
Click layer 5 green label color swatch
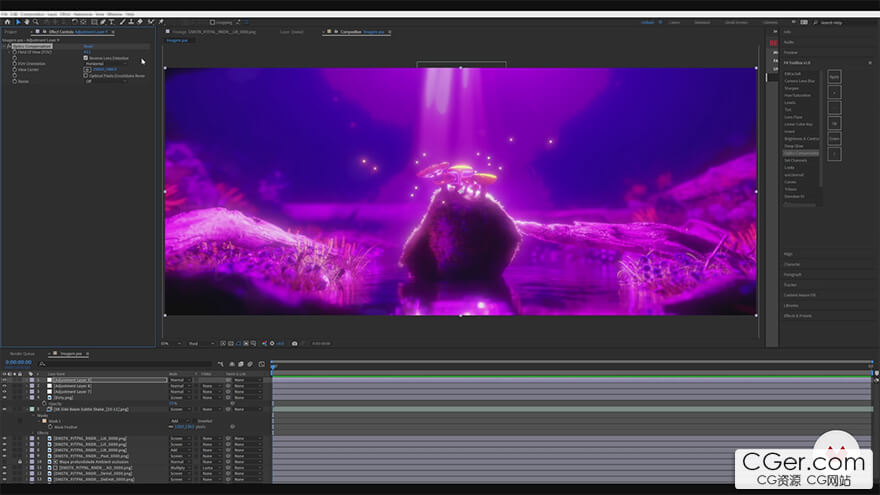[31, 409]
